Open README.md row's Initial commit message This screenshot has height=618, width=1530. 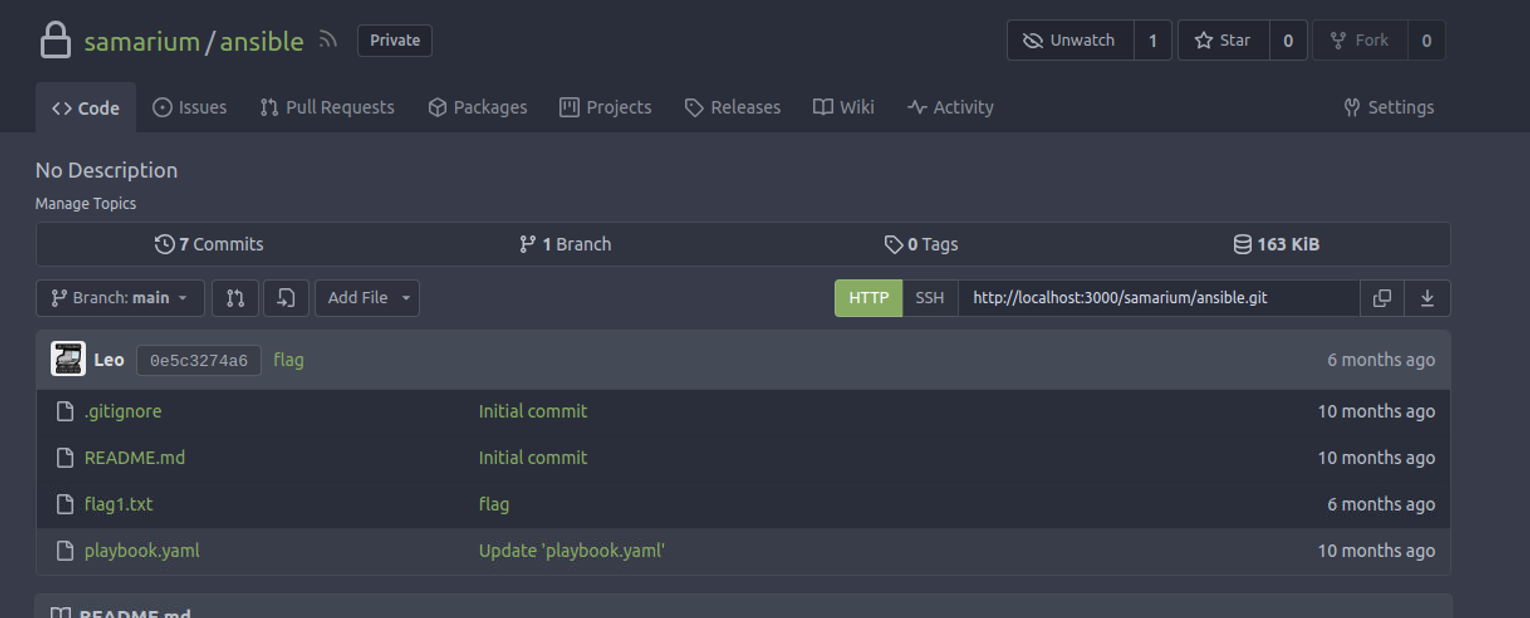[x=533, y=457]
